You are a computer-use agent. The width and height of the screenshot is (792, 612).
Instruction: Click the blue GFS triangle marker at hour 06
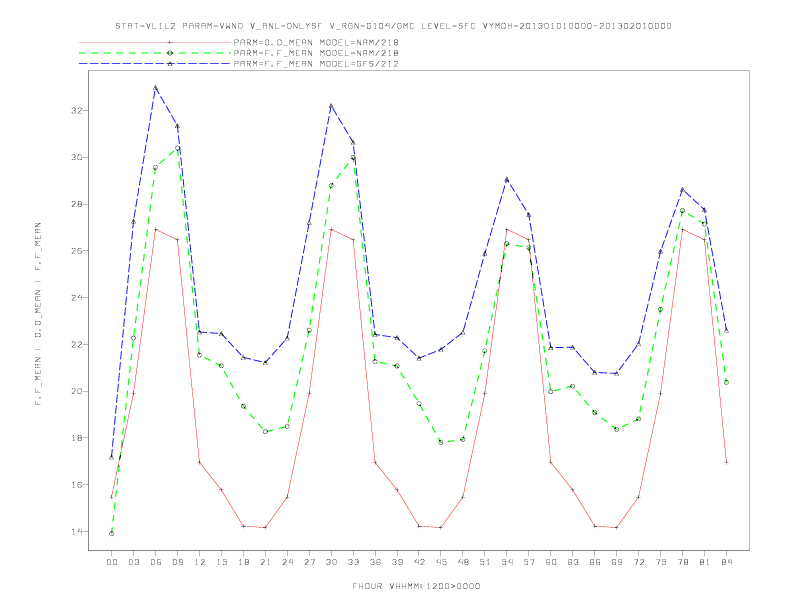click(x=156, y=88)
